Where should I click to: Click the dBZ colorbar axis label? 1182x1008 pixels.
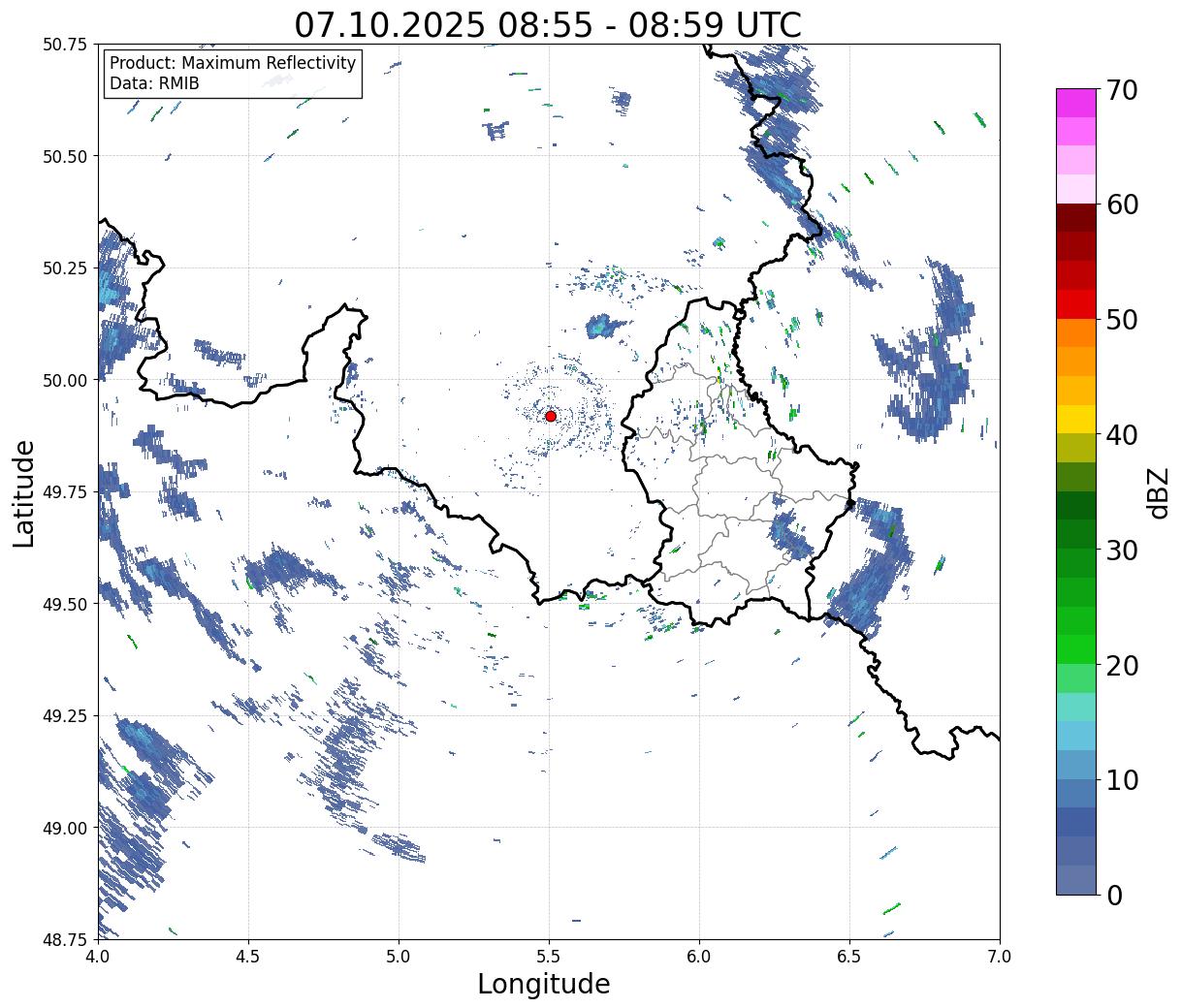(1159, 491)
